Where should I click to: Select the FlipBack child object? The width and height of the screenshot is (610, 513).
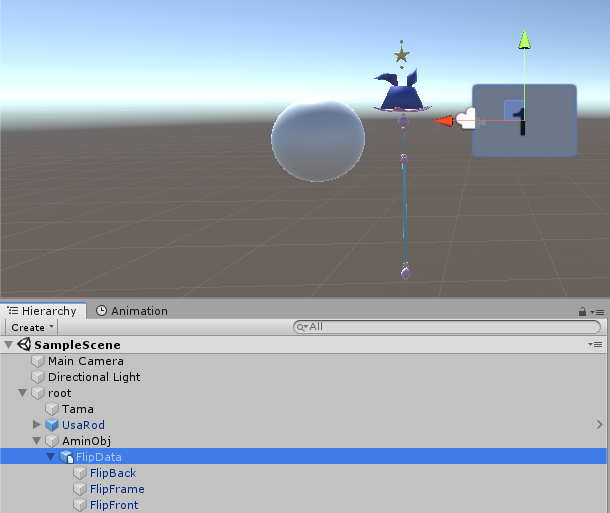113,473
